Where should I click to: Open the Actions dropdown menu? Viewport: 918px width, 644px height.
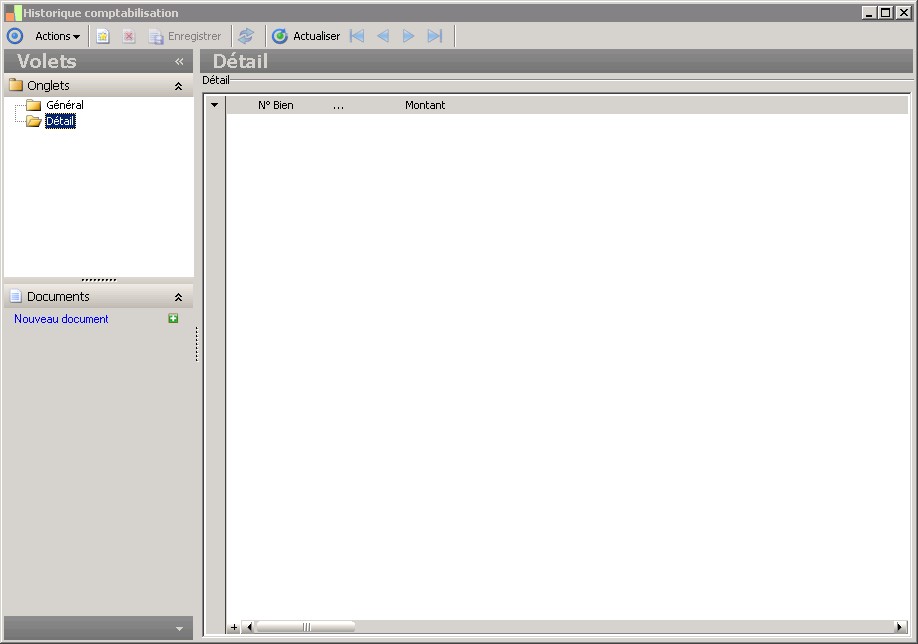pos(57,36)
